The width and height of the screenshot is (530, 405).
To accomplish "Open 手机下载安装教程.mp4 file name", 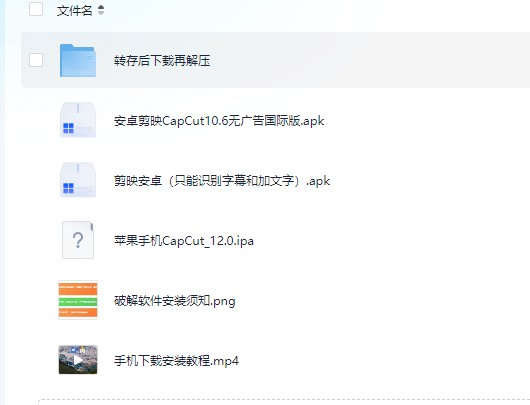I will 176,361.
